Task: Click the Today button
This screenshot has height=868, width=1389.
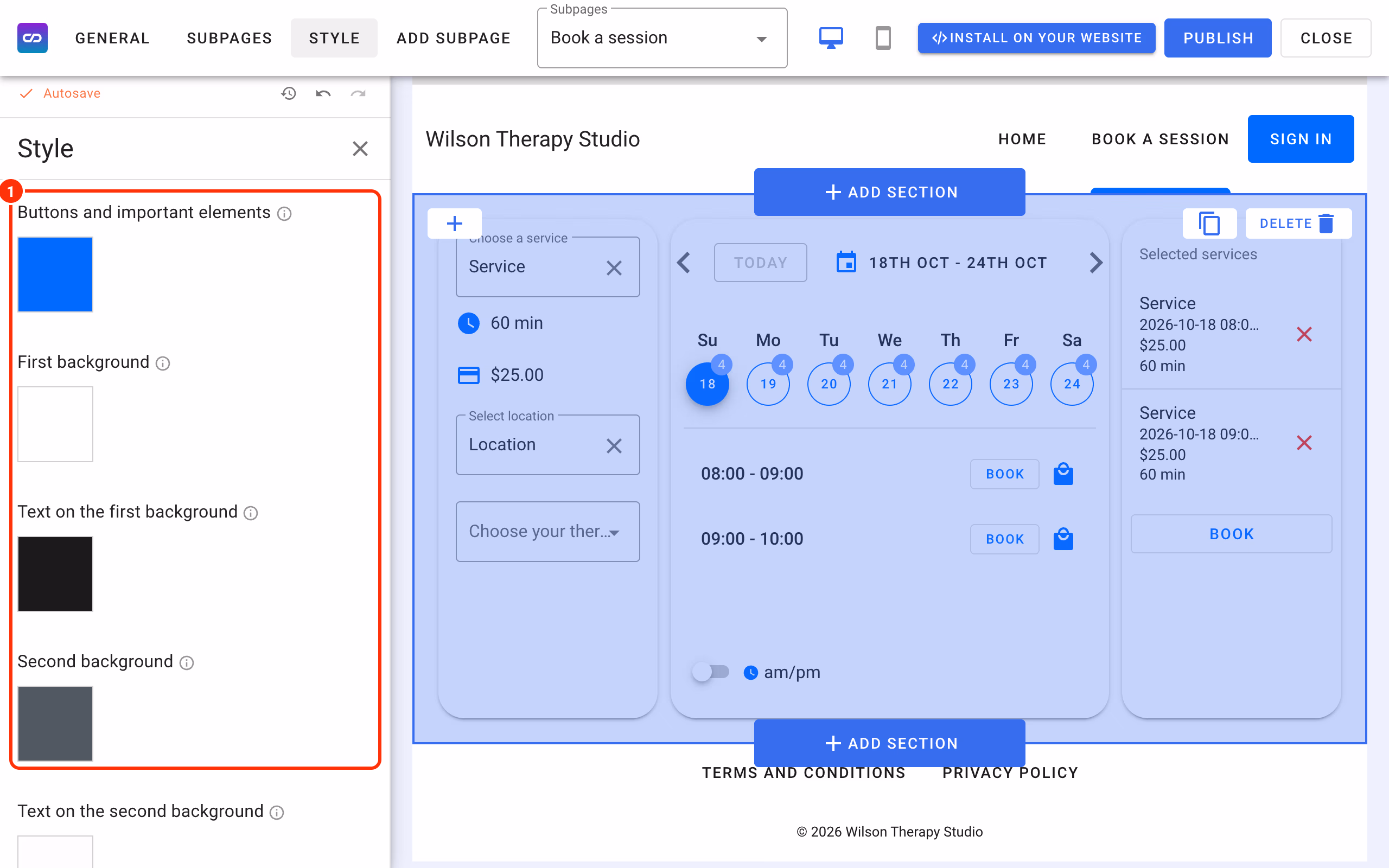Action: tap(761, 263)
